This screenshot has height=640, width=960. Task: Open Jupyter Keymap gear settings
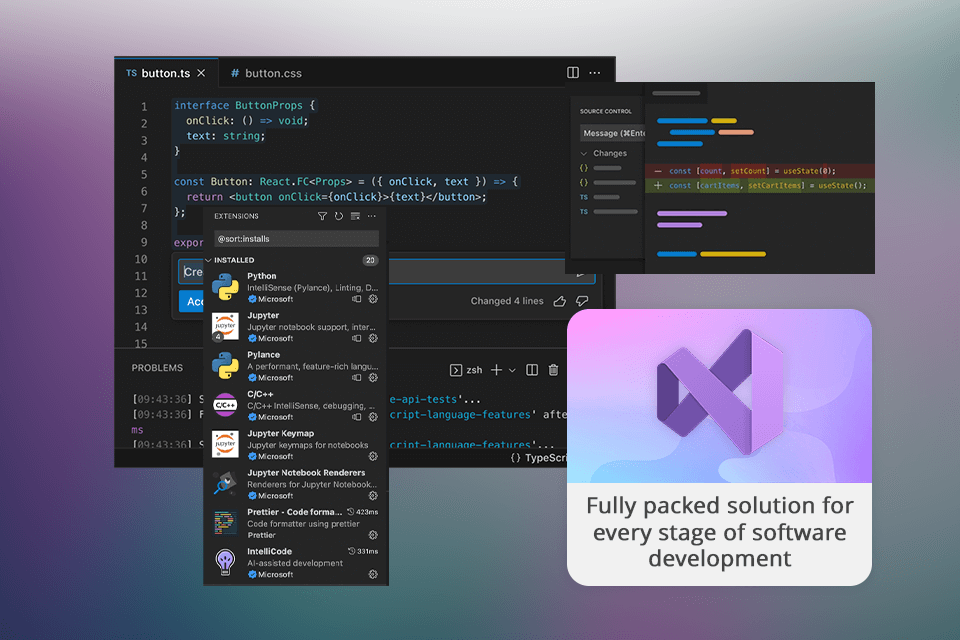click(x=373, y=456)
